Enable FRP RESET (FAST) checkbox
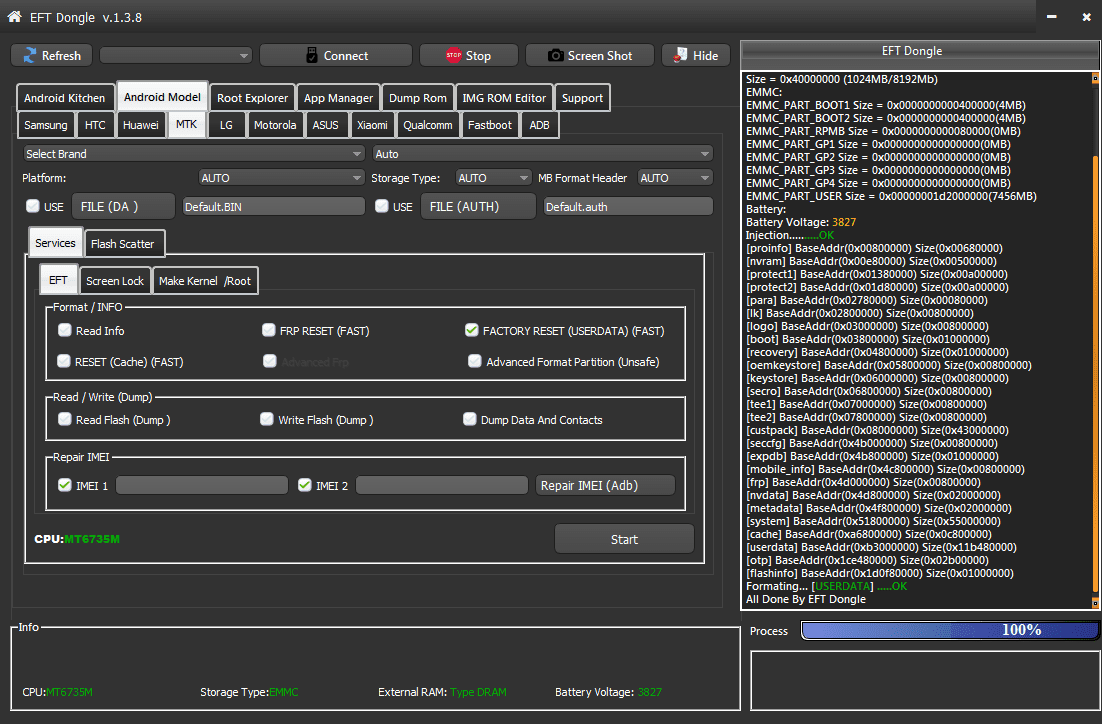Screen dimensions: 1102x724 click(x=268, y=330)
